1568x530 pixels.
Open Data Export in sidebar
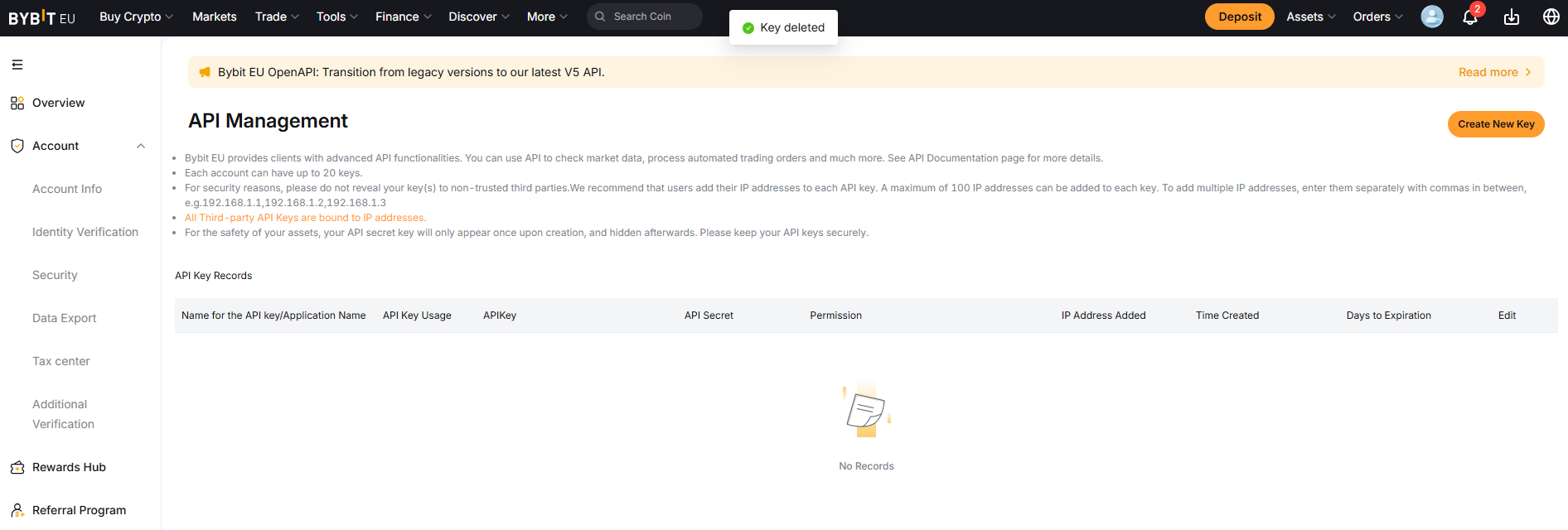point(64,318)
